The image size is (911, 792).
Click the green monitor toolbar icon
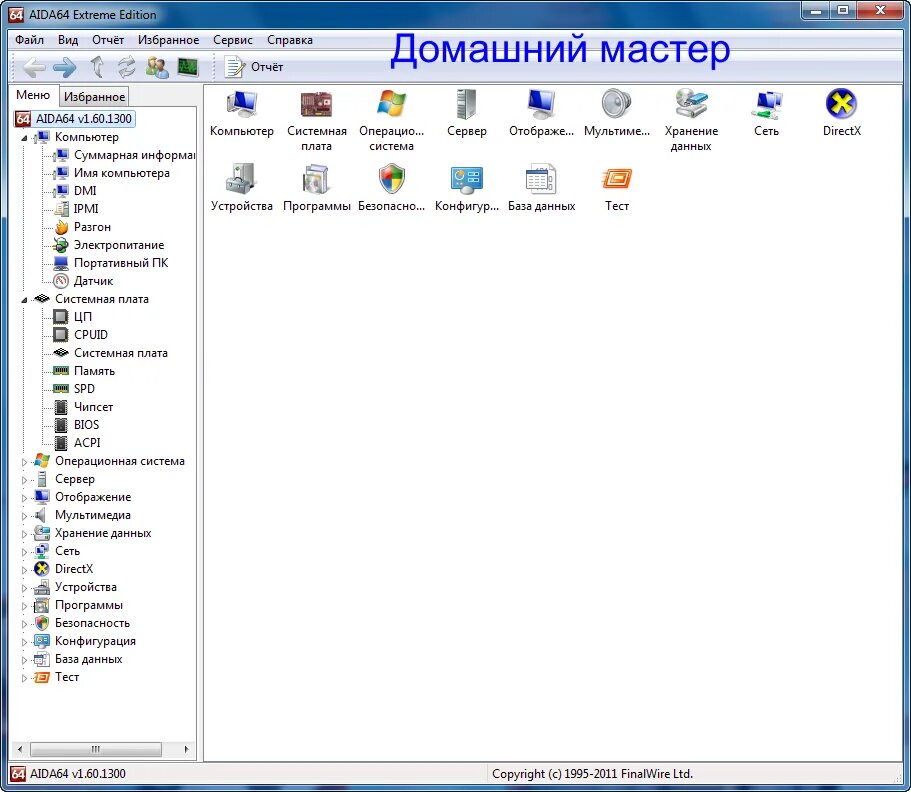pyautogui.click(x=187, y=67)
